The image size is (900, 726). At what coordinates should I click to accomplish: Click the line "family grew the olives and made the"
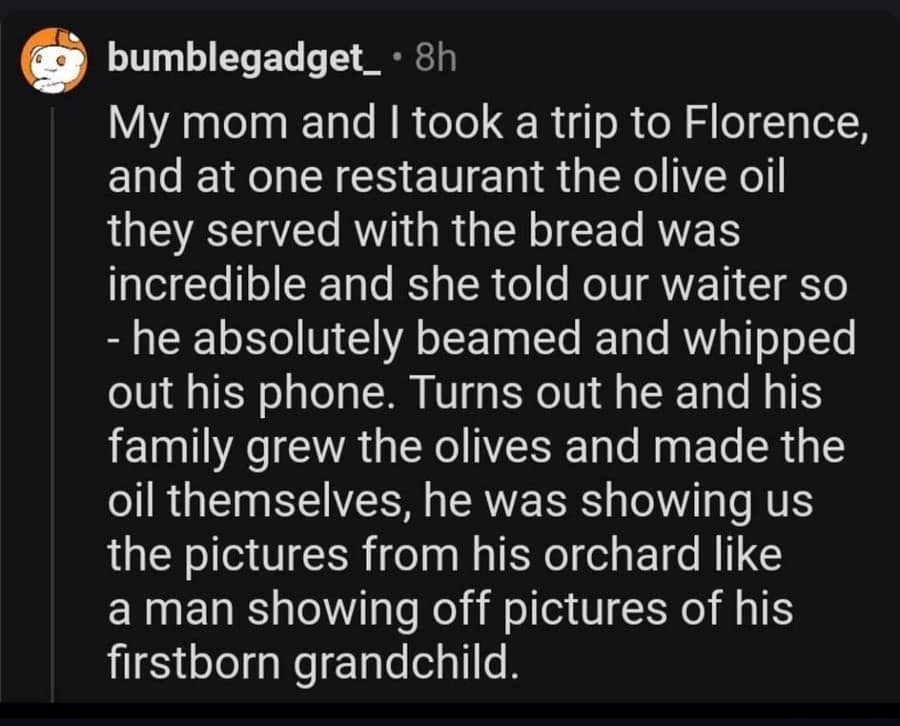pos(475,447)
